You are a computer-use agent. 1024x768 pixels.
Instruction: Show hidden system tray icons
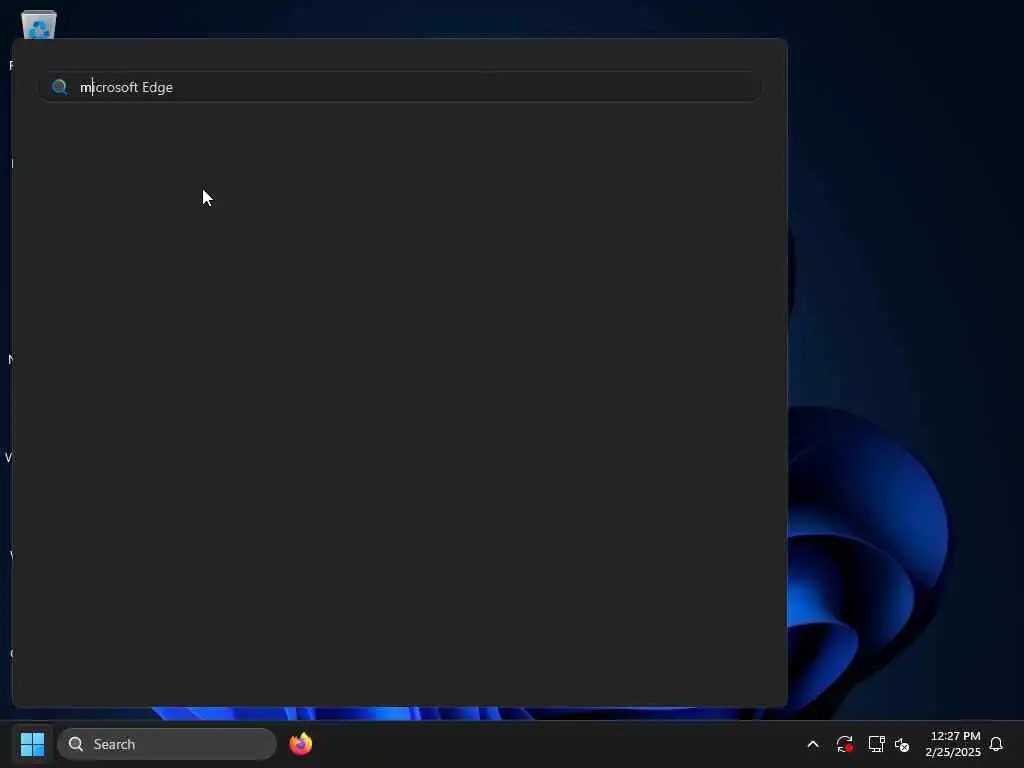(x=813, y=744)
